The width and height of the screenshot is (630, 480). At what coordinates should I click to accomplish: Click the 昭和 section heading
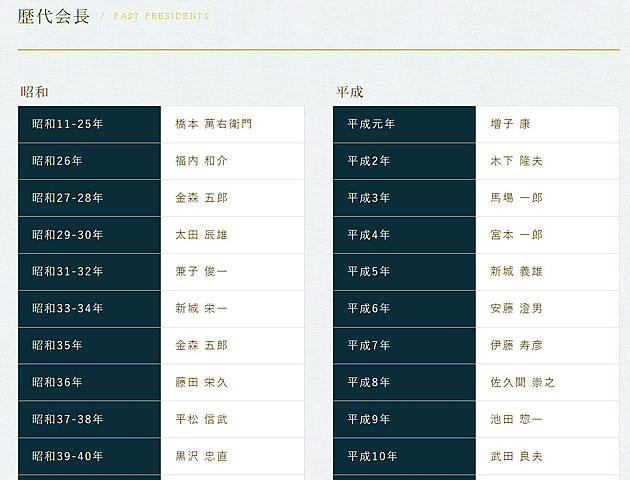(x=35, y=92)
